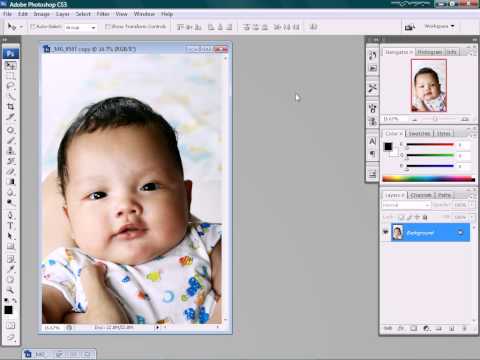The image size is (480, 360).
Task: Open the tool preset picker arrow
Action: [x=21, y=27]
